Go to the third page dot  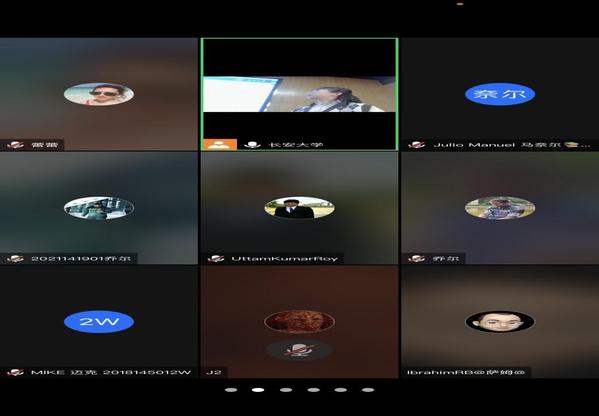[x=286, y=390]
